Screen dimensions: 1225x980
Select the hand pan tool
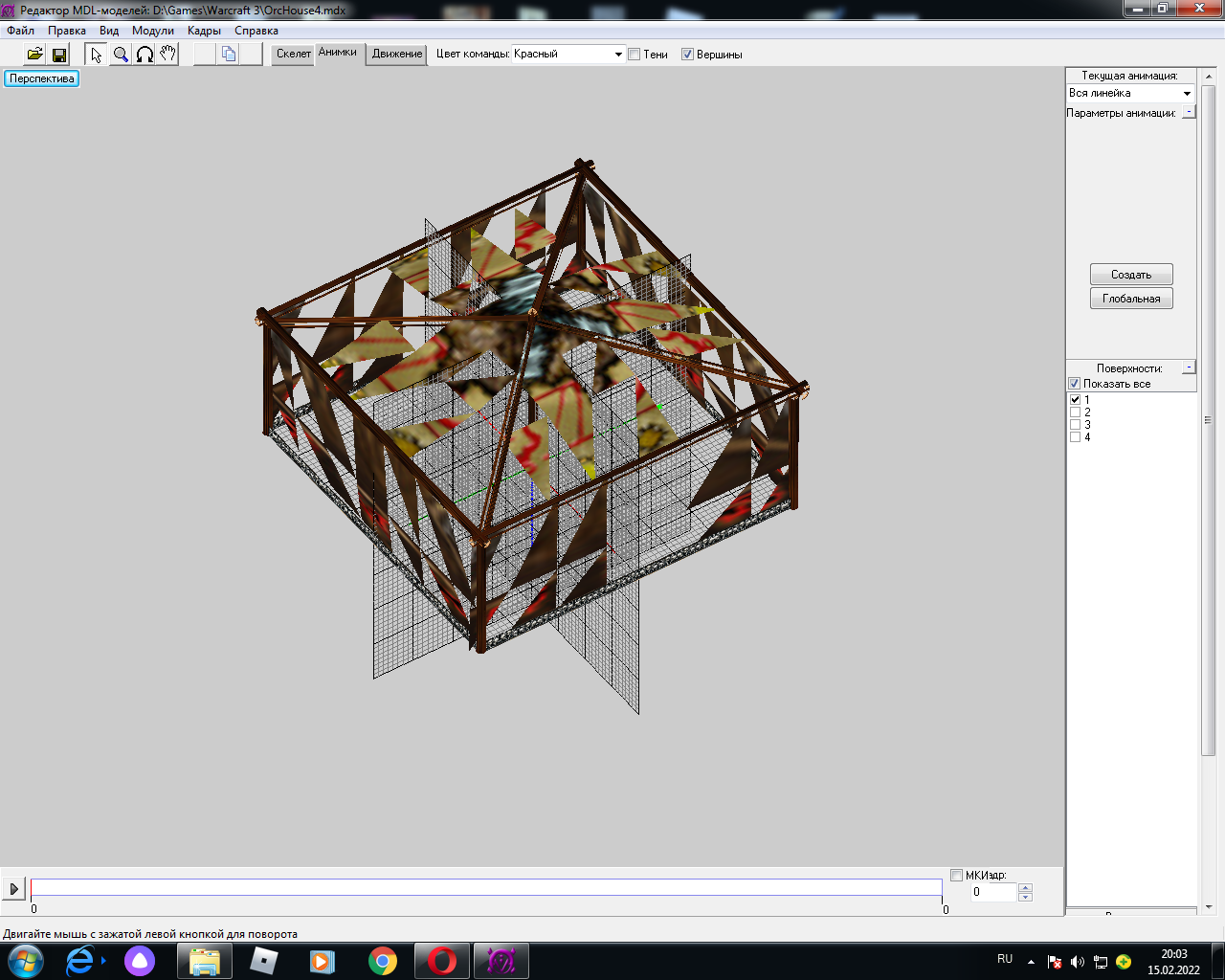167,55
